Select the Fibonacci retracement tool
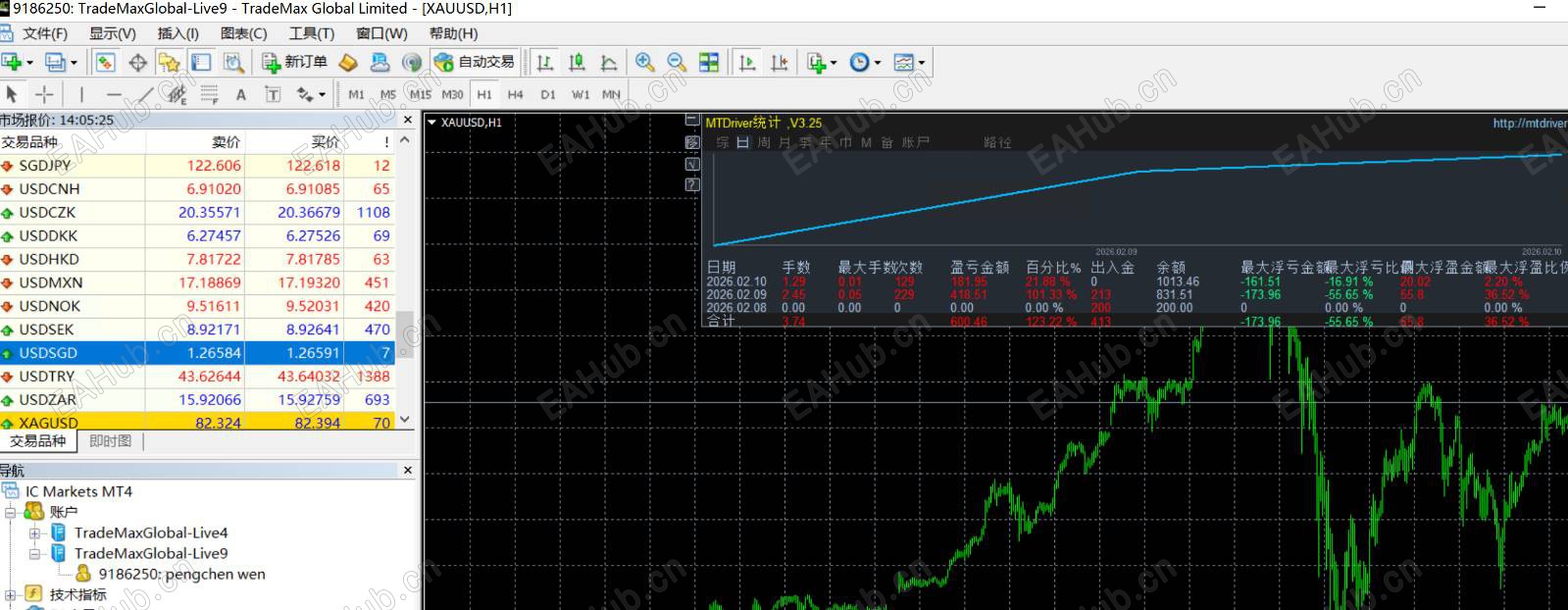The image size is (1568, 610). [x=209, y=94]
